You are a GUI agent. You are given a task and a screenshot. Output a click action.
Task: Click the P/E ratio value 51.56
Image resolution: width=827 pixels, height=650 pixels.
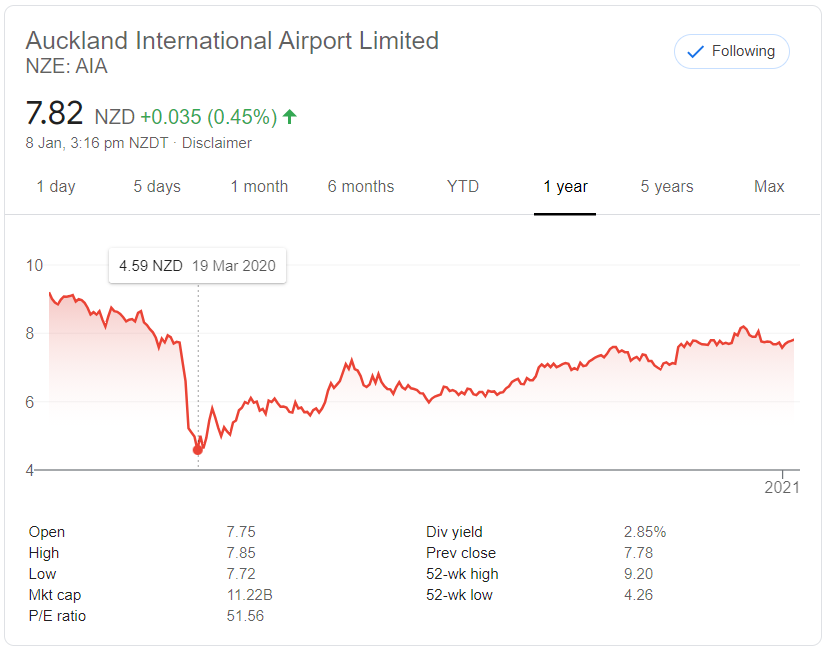[x=245, y=616]
